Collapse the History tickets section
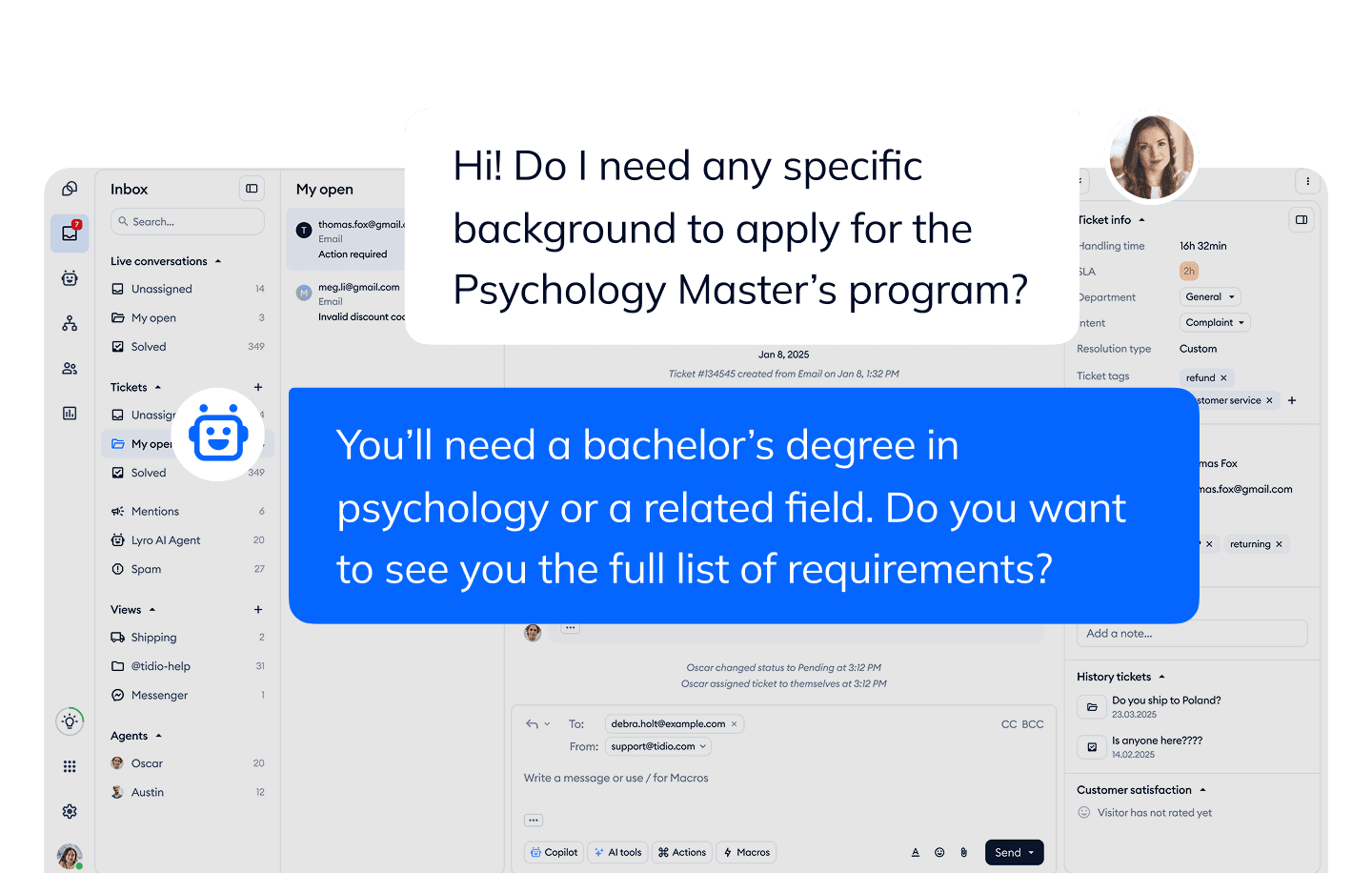 (x=1160, y=677)
